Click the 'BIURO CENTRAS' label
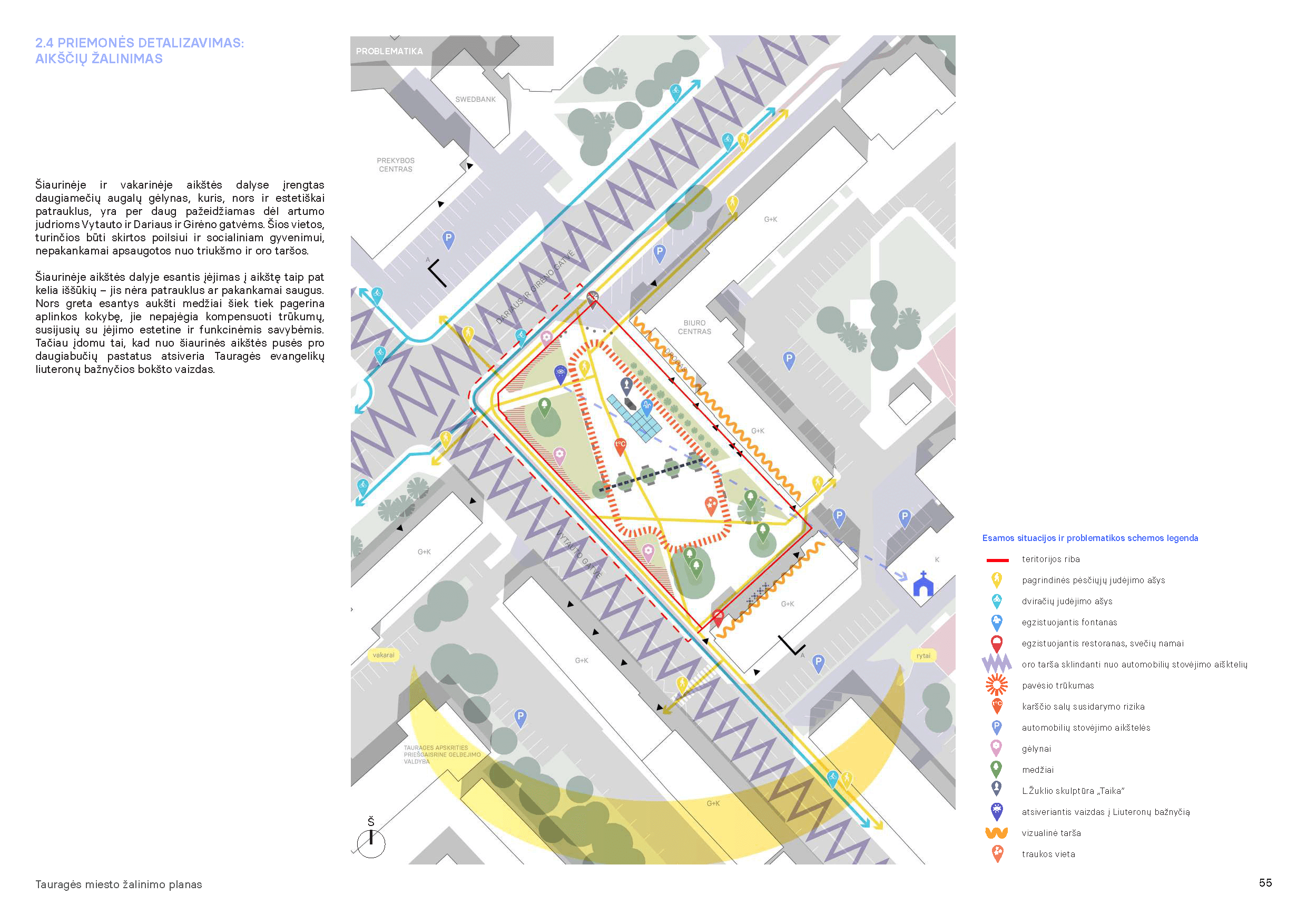Screen dimensions: 1307x924 694,327
